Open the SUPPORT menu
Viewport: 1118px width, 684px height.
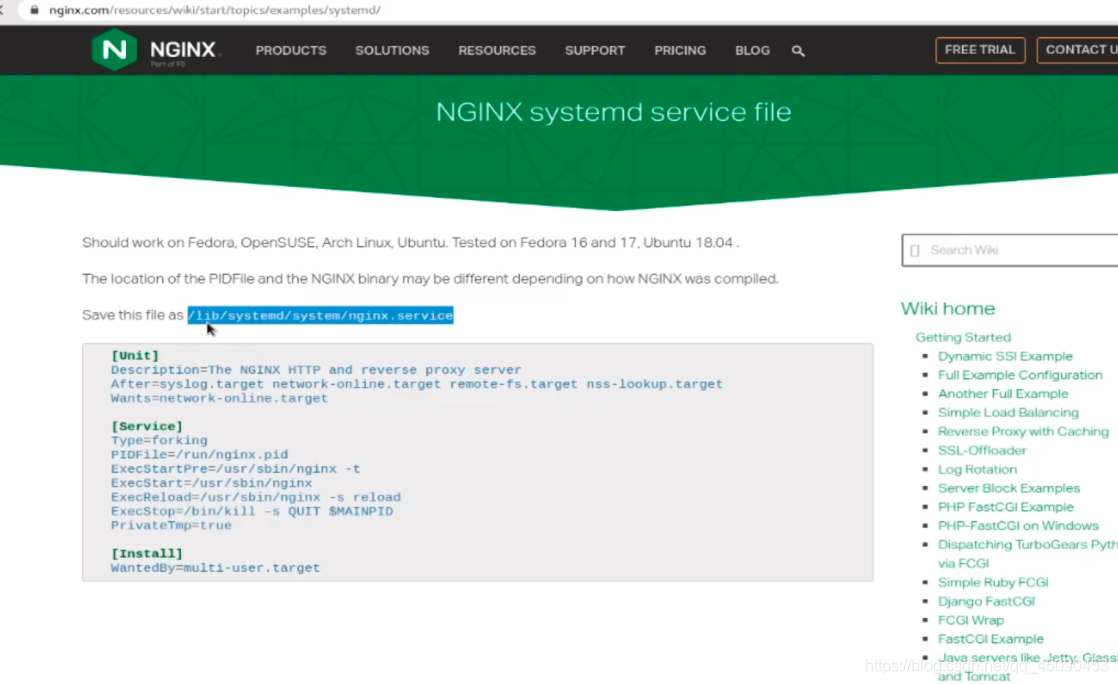click(x=595, y=51)
